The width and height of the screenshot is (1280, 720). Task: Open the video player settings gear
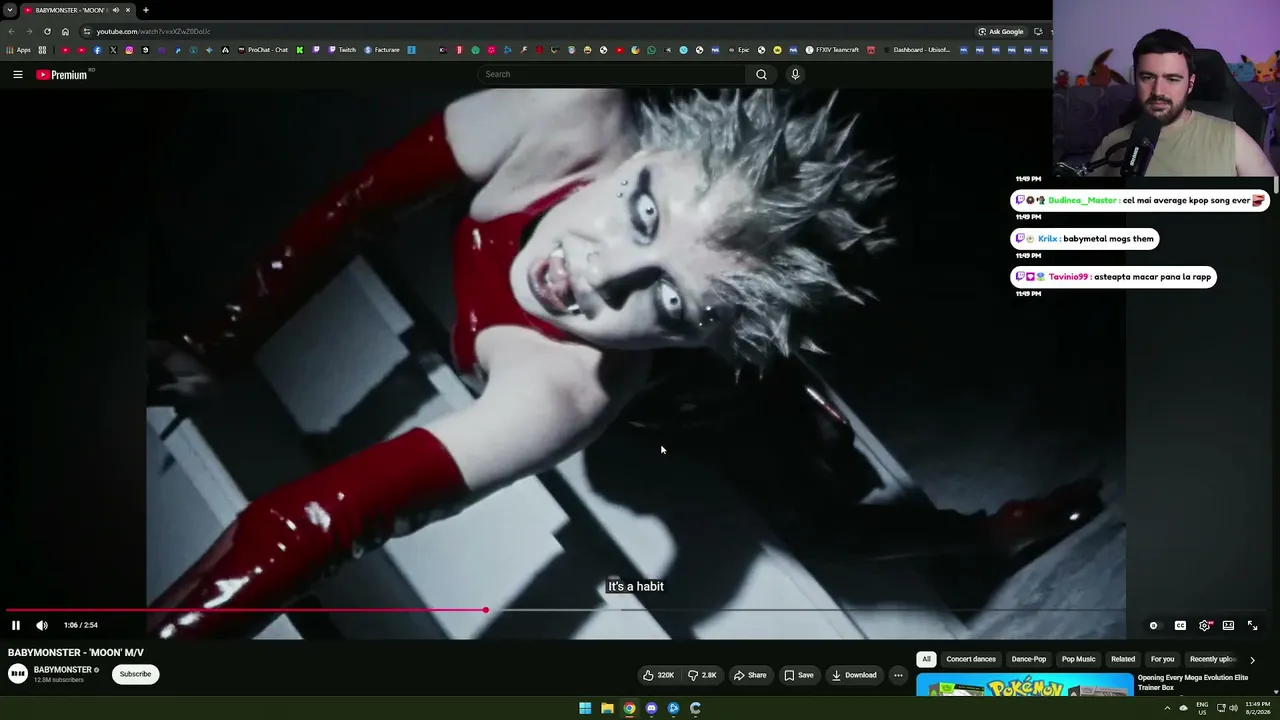click(1205, 625)
